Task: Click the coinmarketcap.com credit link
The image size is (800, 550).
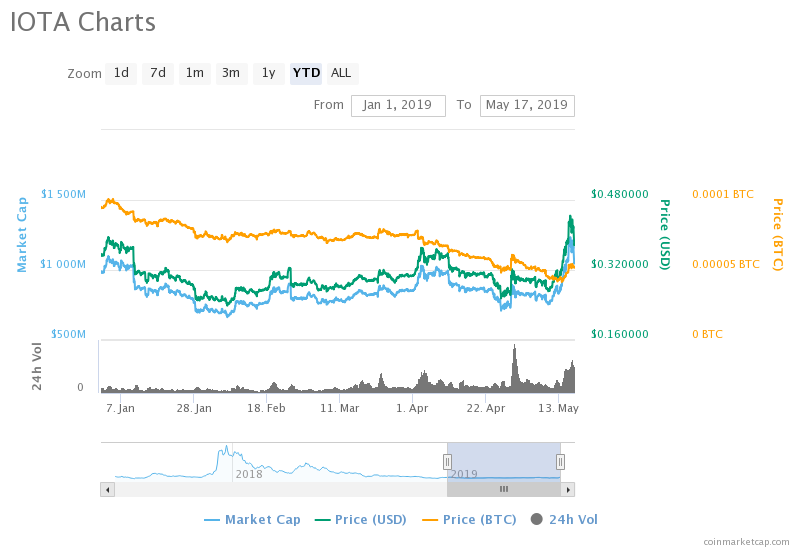Action: point(746,542)
